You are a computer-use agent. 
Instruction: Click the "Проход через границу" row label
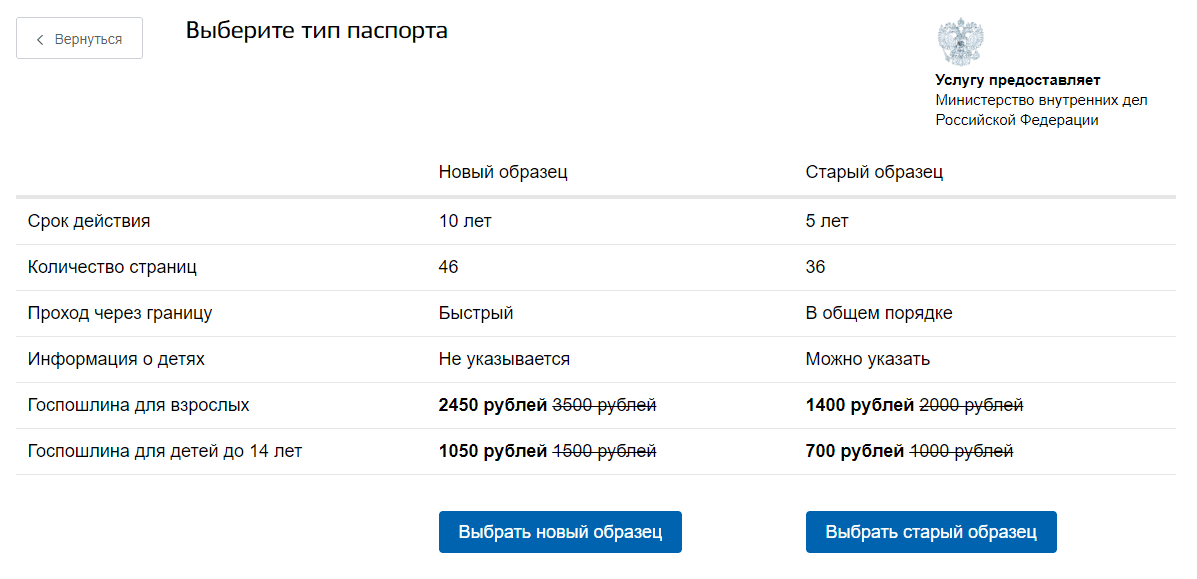coord(120,313)
